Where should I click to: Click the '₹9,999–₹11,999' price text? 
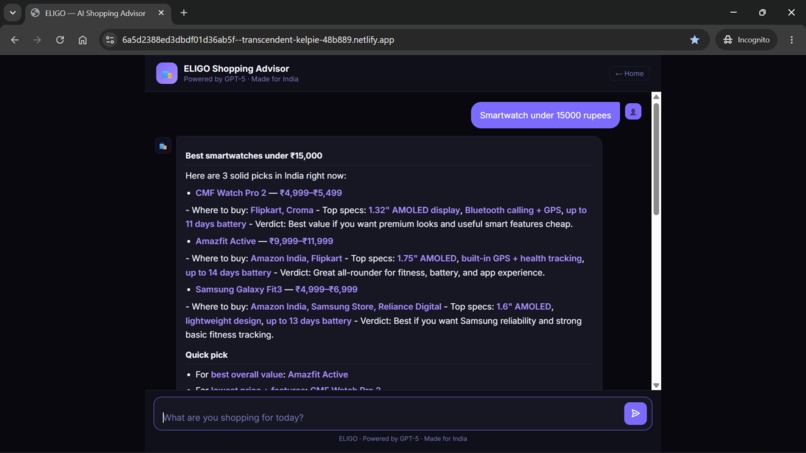(301, 241)
